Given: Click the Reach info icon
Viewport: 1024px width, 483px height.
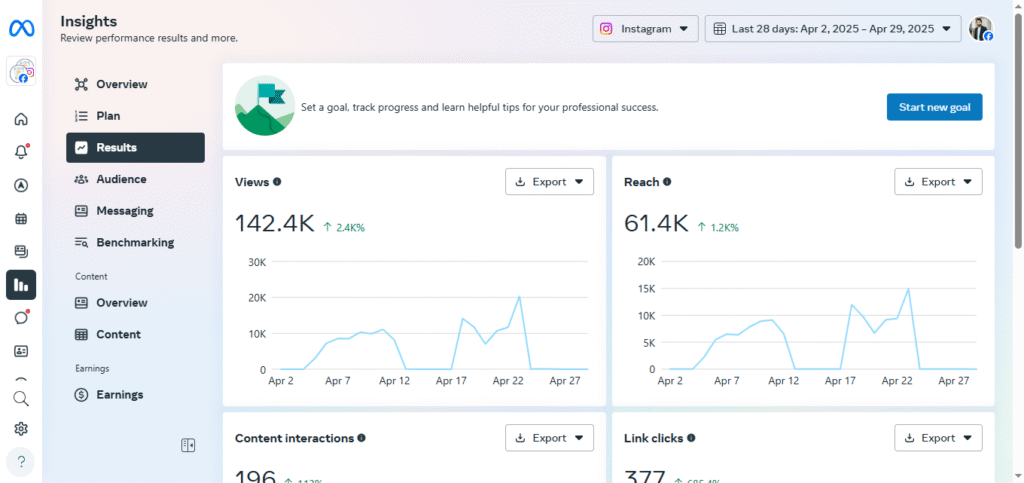Looking at the screenshot, I should pyautogui.click(x=667, y=182).
